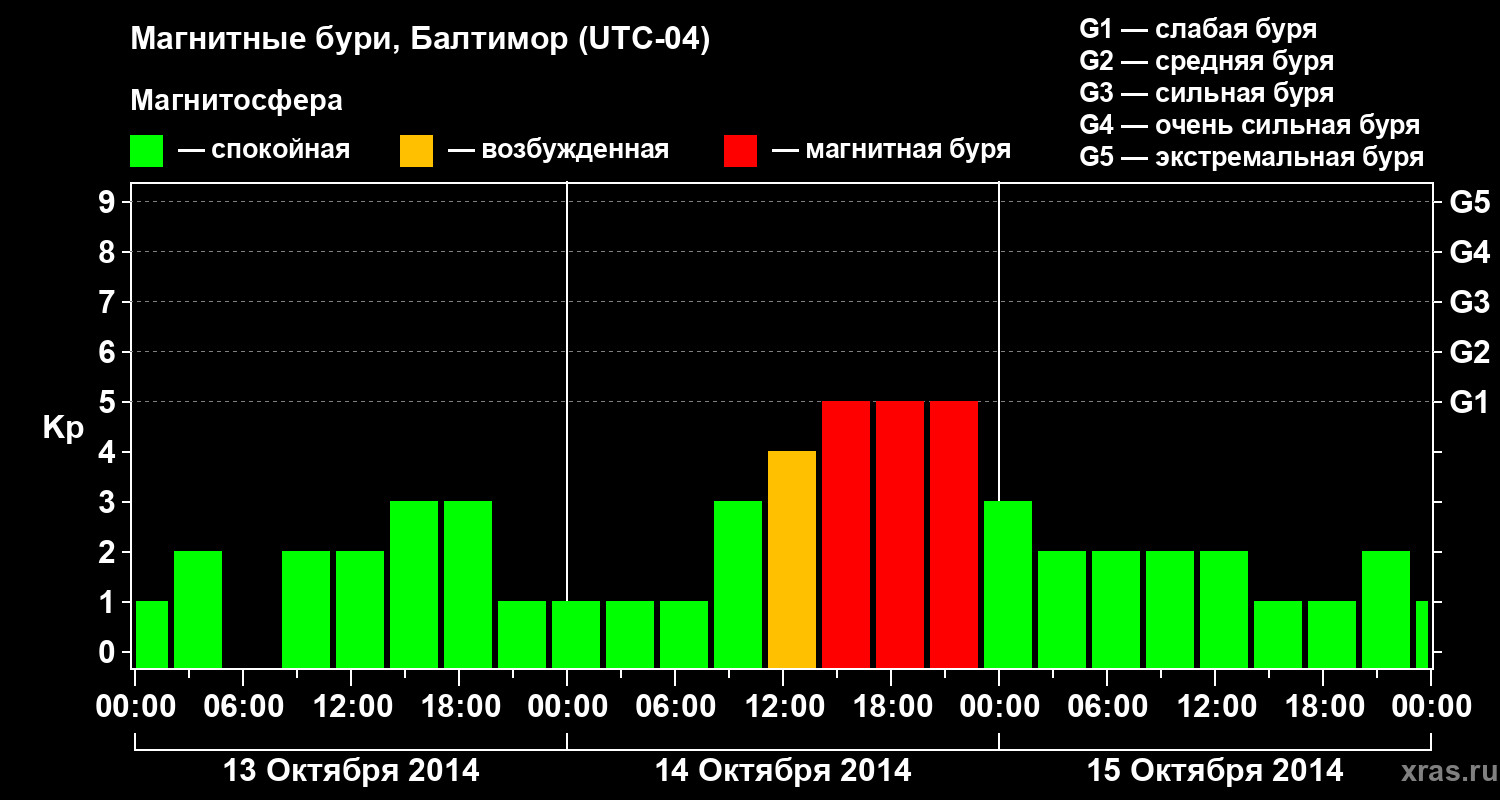Click the '15 Октября 2014' date label

pos(1215,770)
